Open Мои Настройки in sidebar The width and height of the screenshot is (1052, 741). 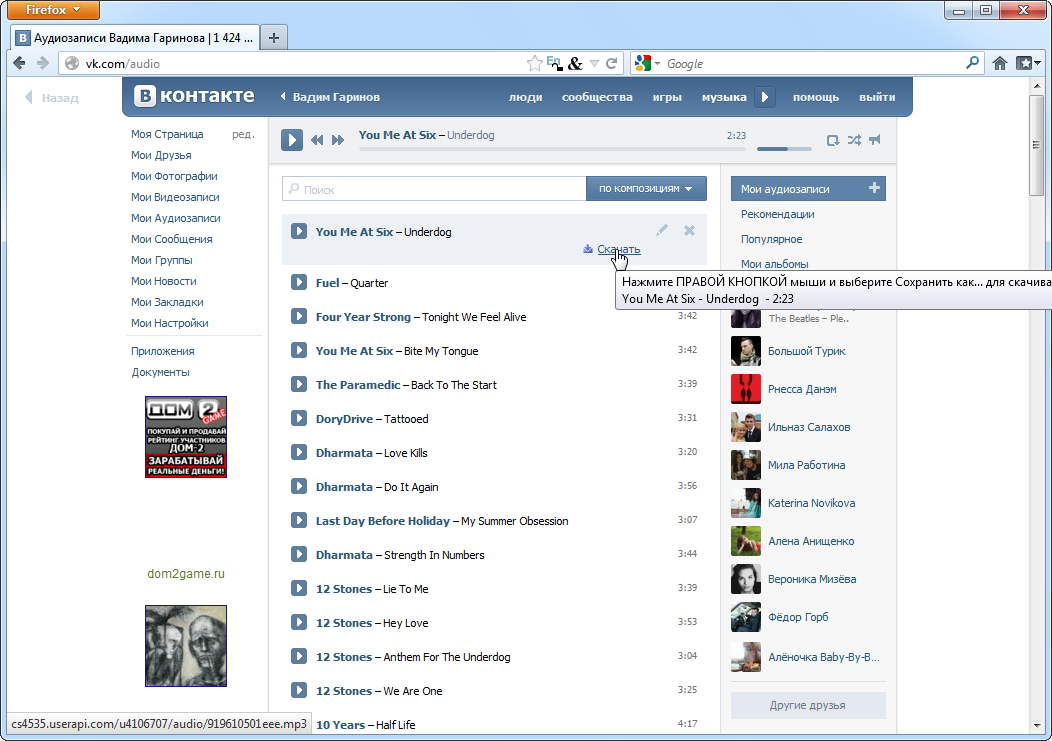click(x=170, y=323)
